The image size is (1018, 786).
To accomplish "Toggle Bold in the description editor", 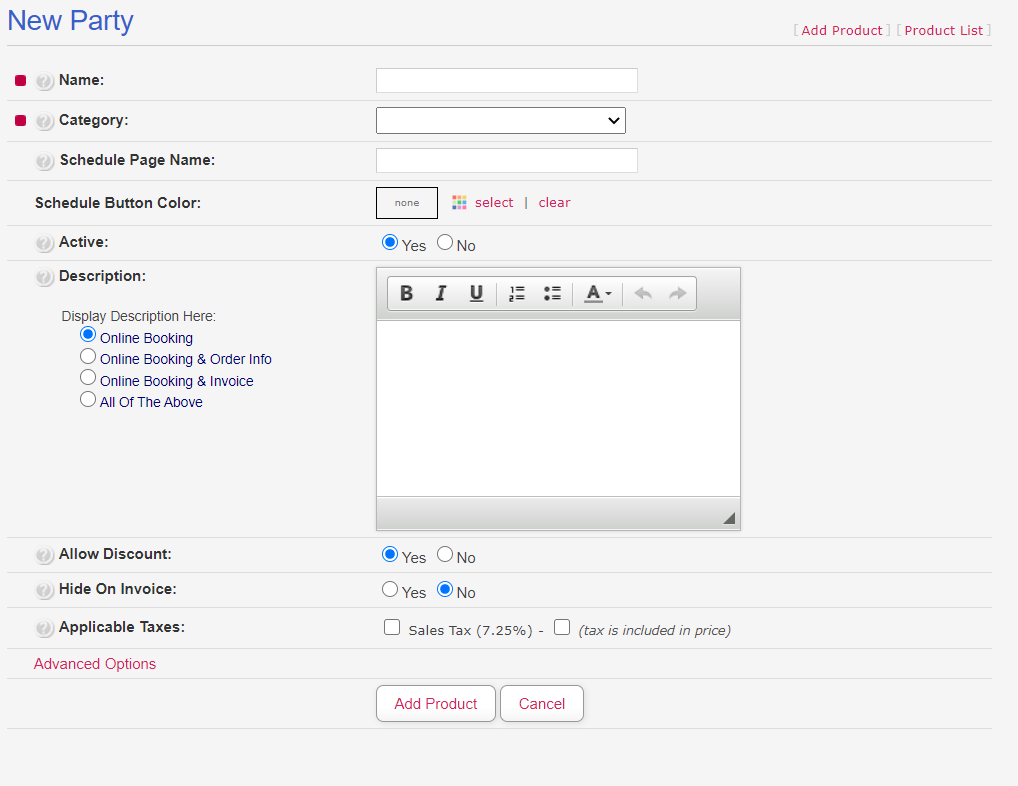I will tap(406, 293).
